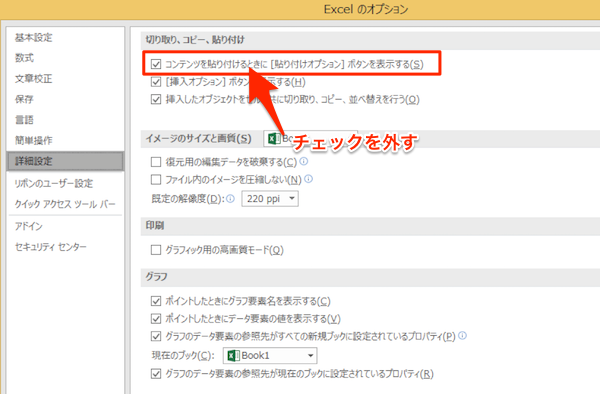
Task: Toggle 現在のブックに設定されているプロパティ checkbox
Action: 156,374
